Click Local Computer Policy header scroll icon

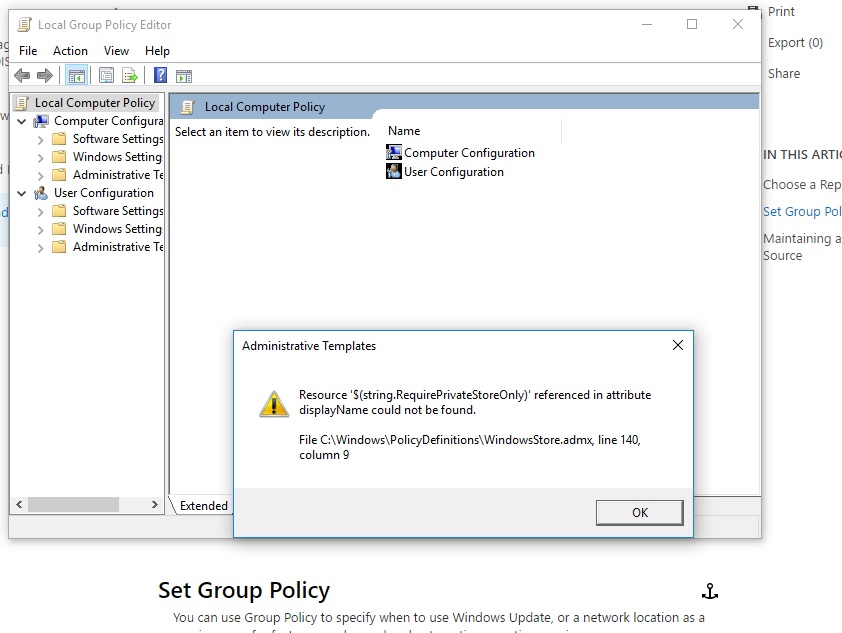point(187,107)
